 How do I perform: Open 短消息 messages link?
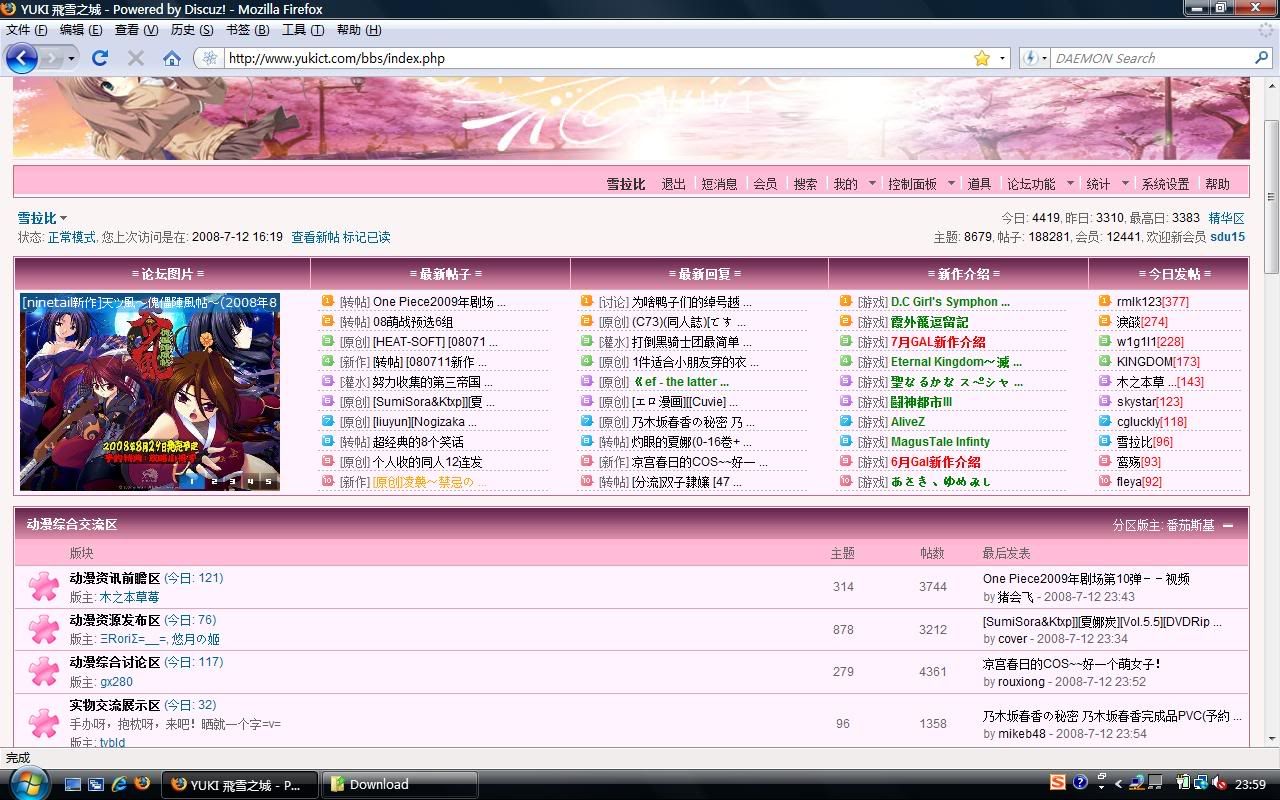click(x=719, y=184)
